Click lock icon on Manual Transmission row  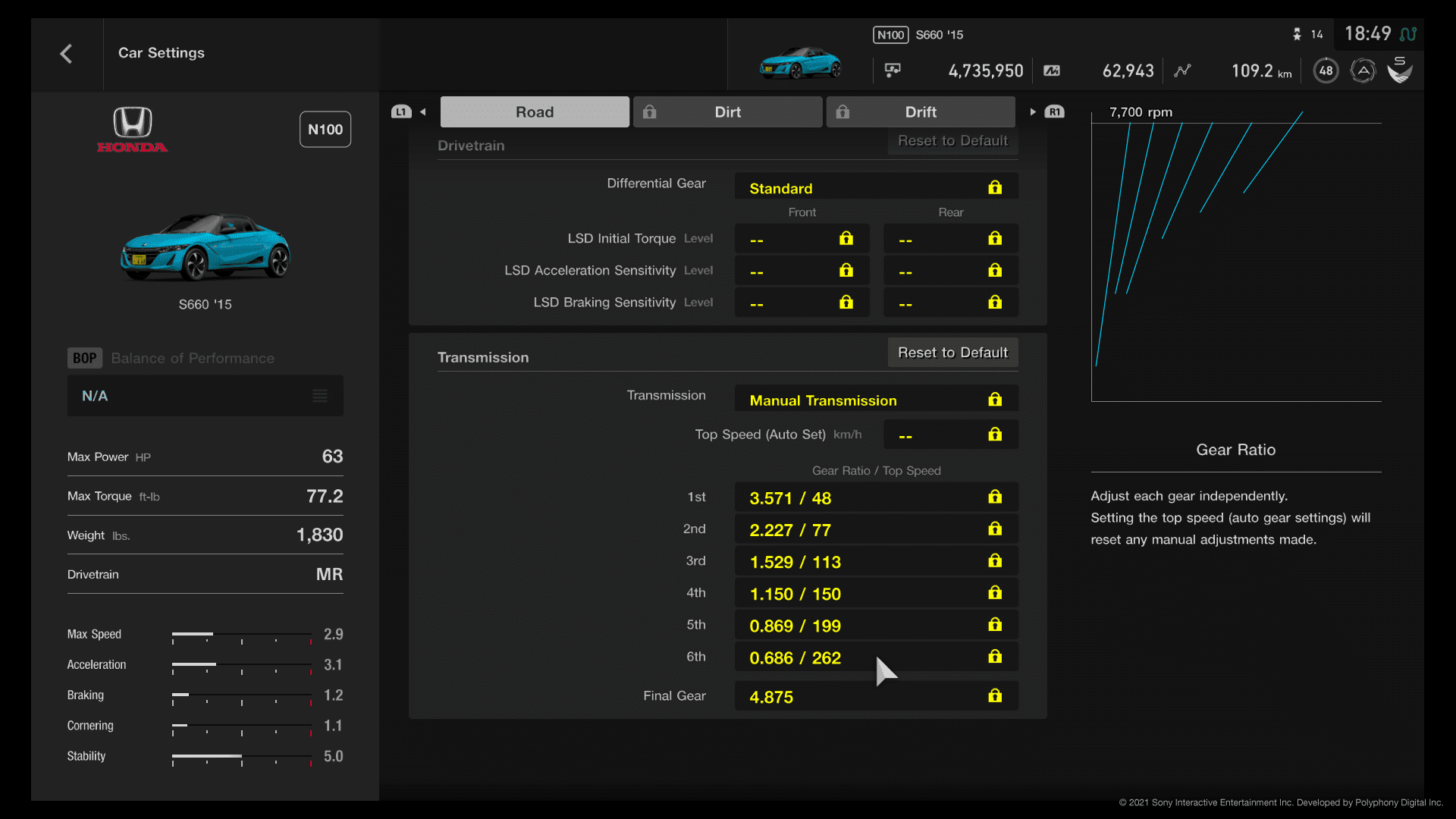pyautogui.click(x=995, y=400)
